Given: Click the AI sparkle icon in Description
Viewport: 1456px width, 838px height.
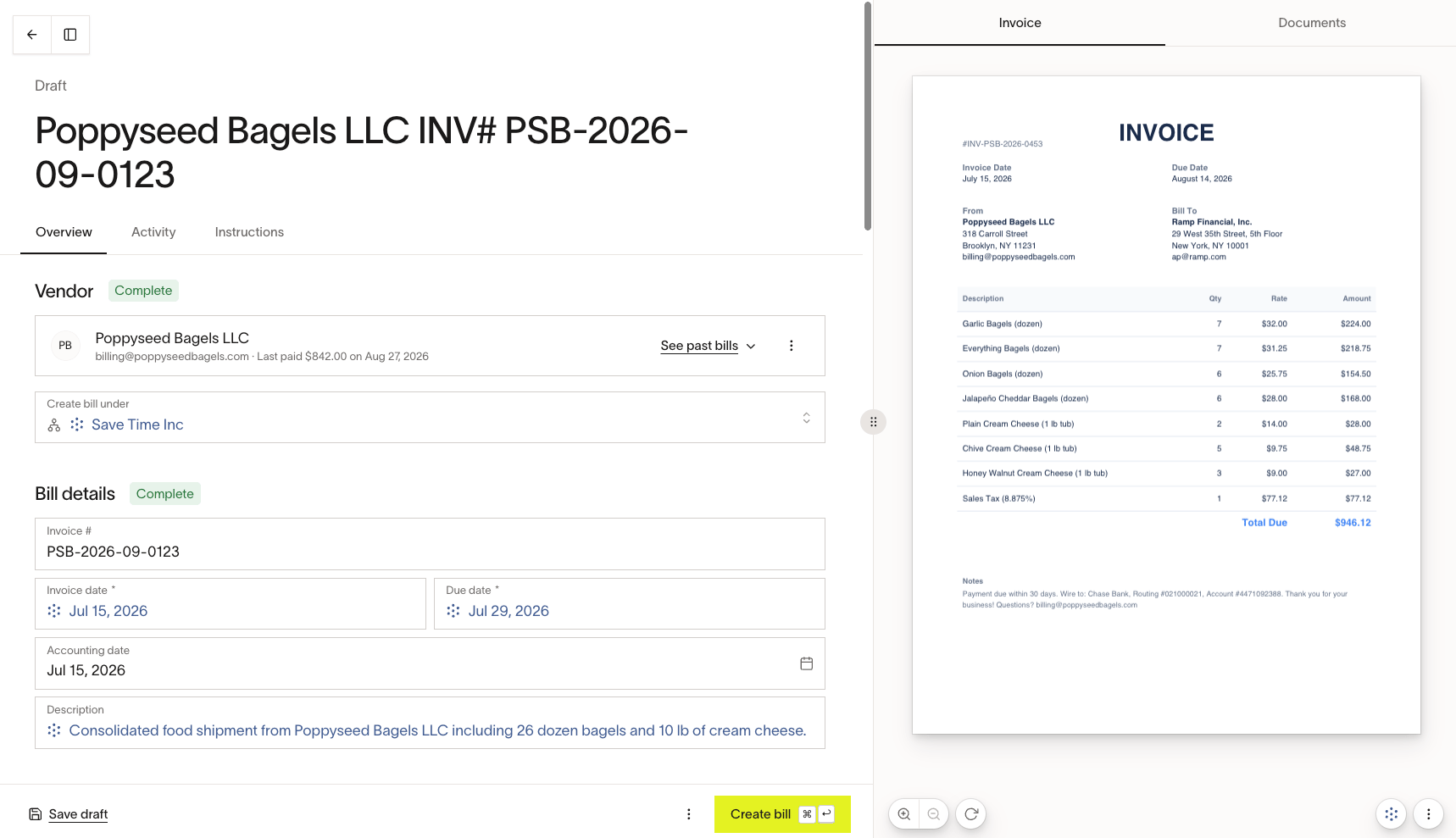Looking at the screenshot, I should (x=54, y=730).
